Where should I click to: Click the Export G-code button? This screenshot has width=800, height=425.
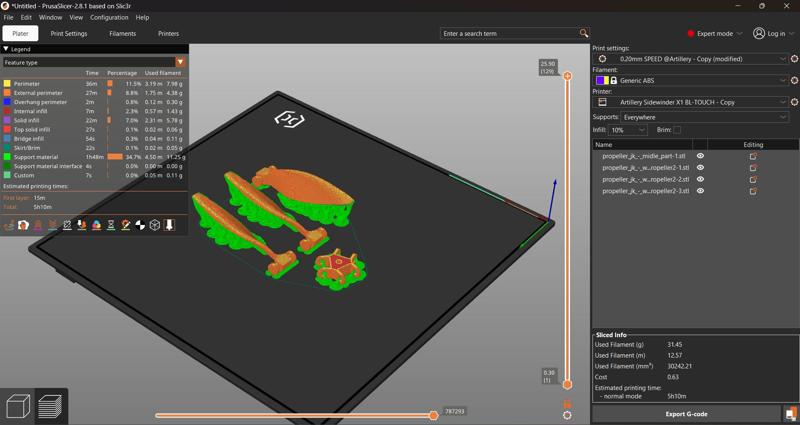686,414
